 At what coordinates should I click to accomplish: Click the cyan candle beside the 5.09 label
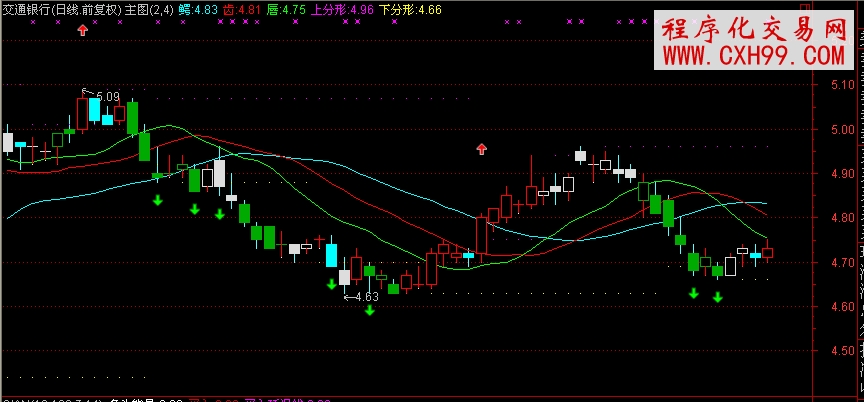[94, 107]
